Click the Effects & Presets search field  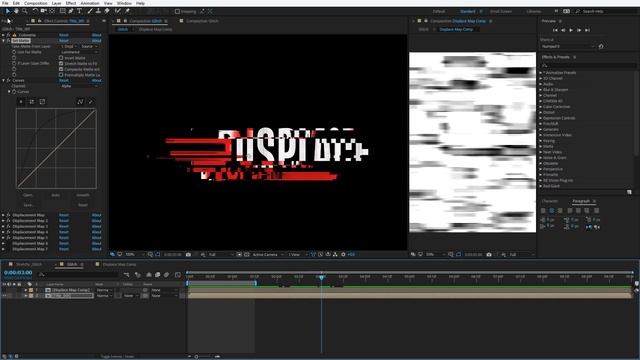588,65
